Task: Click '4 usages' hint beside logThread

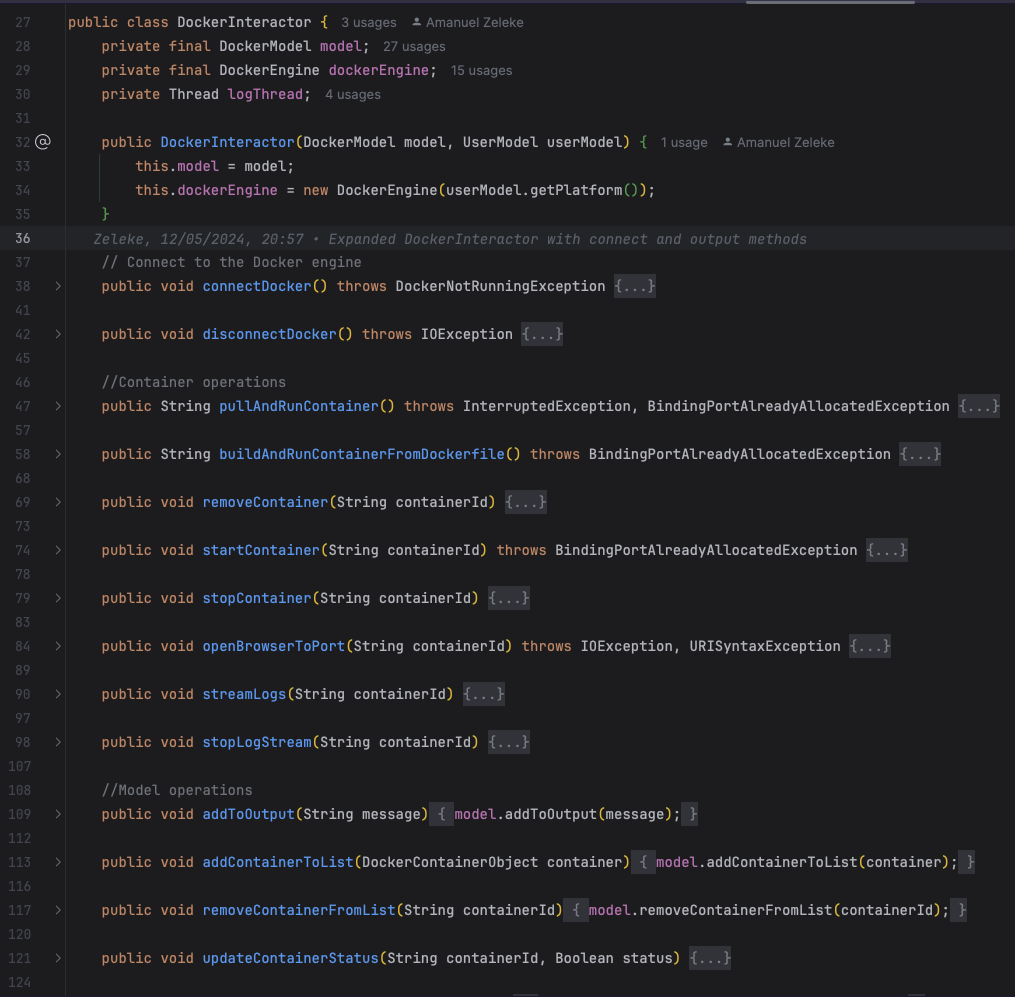Action: (x=353, y=95)
